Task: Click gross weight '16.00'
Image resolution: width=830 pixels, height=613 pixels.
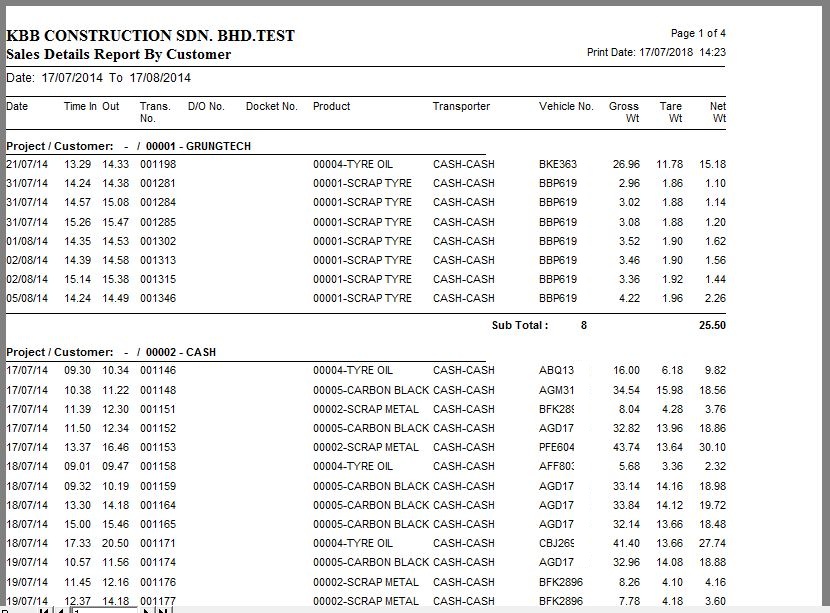Action: 627,371
